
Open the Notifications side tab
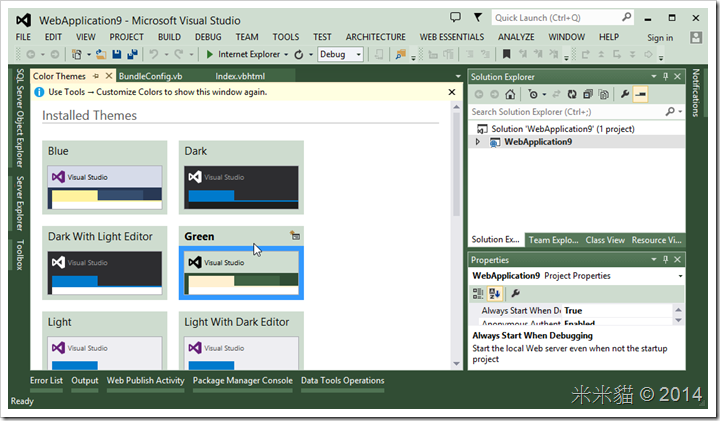pyautogui.click(x=696, y=93)
